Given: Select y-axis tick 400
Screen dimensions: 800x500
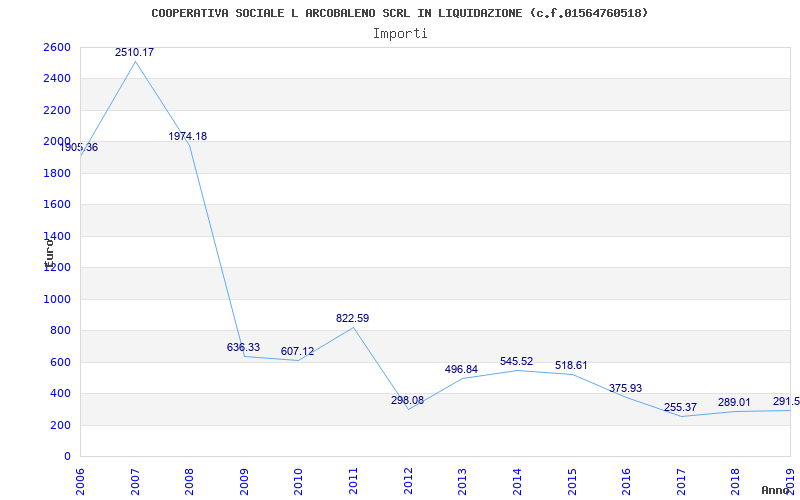Looking at the screenshot, I should (60, 394).
